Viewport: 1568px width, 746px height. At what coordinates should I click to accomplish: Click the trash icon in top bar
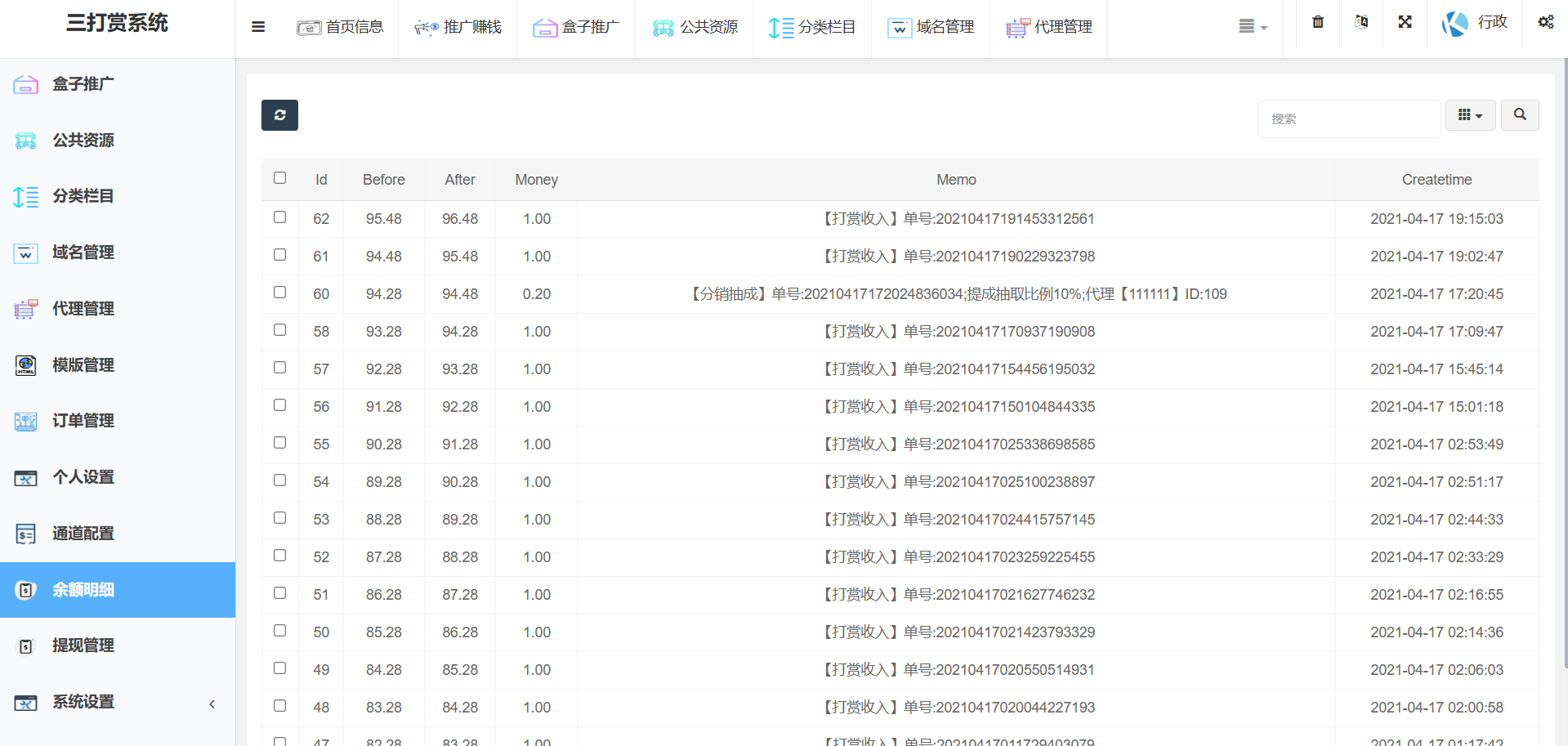point(1317,22)
